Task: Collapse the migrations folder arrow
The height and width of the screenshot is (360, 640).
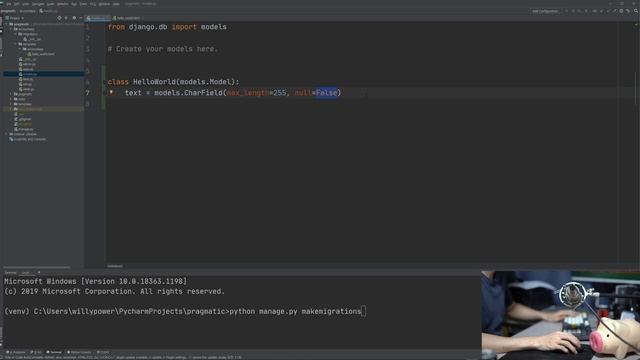Action: coord(16,34)
